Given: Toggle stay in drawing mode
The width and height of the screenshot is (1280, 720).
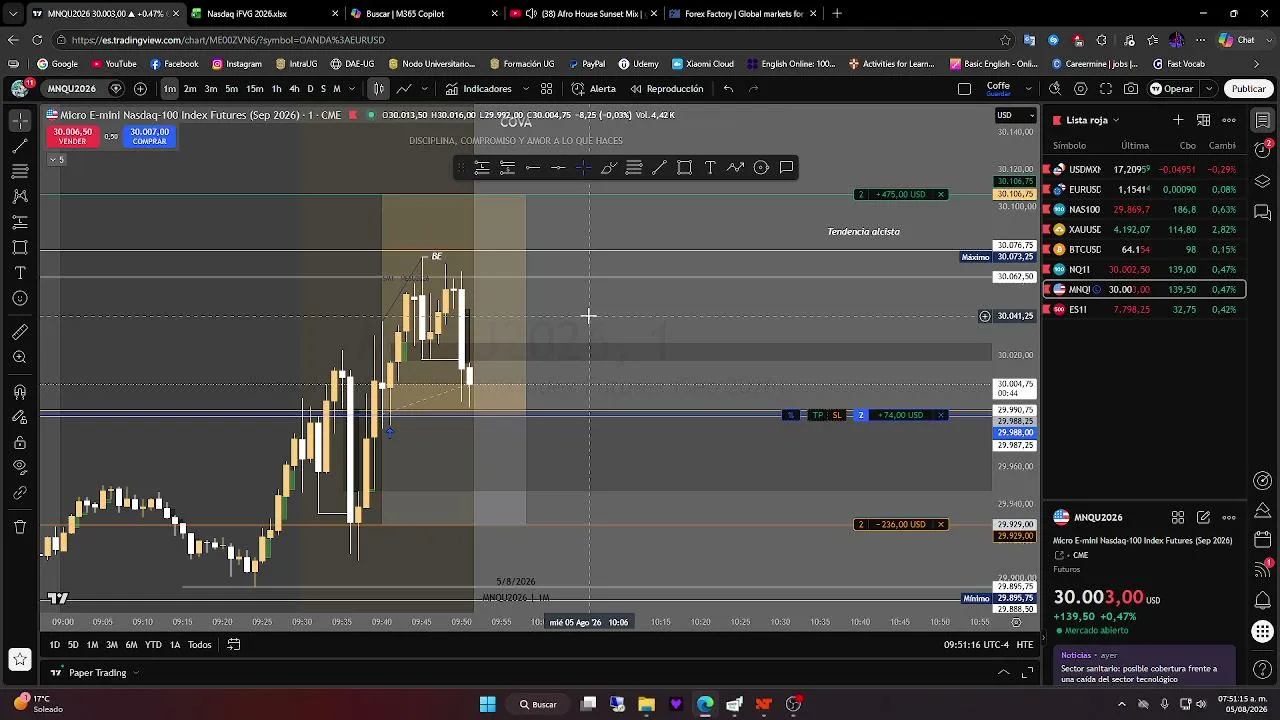Looking at the screenshot, I should pyautogui.click(x=20, y=417).
